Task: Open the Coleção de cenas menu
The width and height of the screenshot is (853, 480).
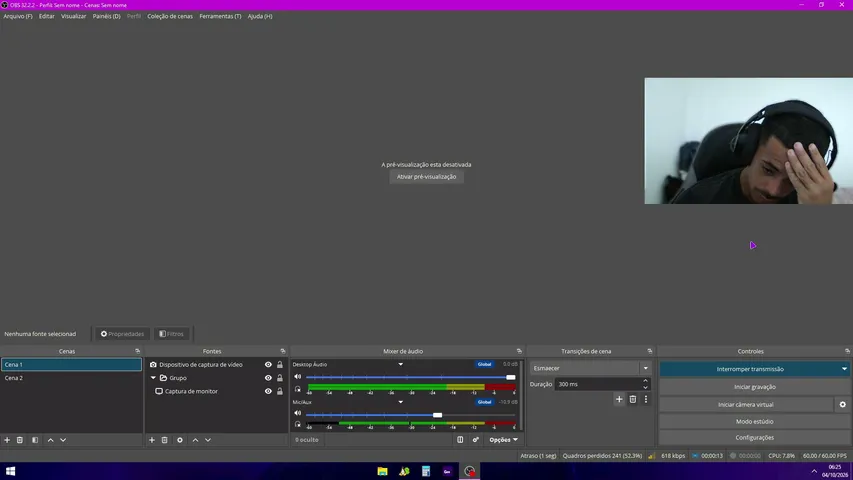Action: click(170, 16)
